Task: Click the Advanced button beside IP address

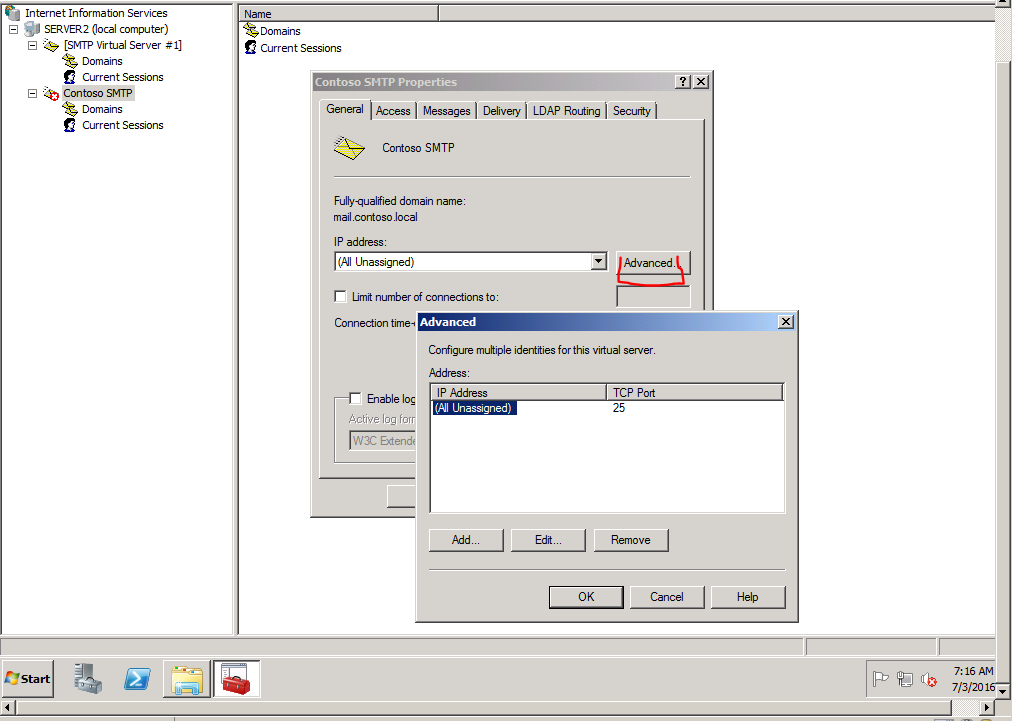Action: tap(653, 263)
